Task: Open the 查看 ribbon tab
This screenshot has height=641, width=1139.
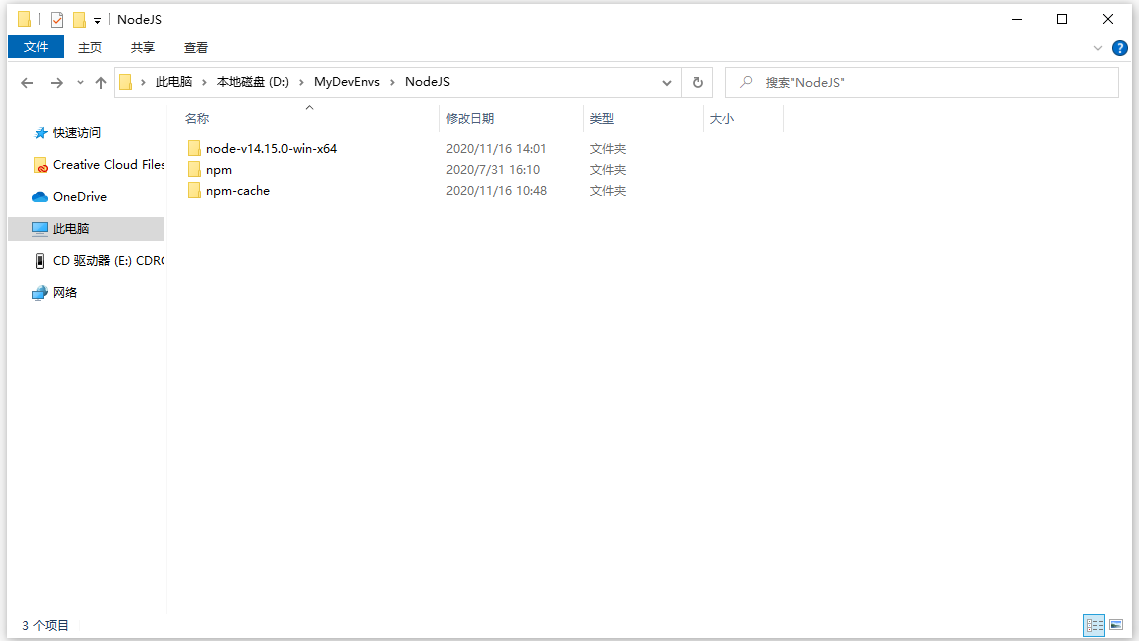Action: tap(195, 47)
